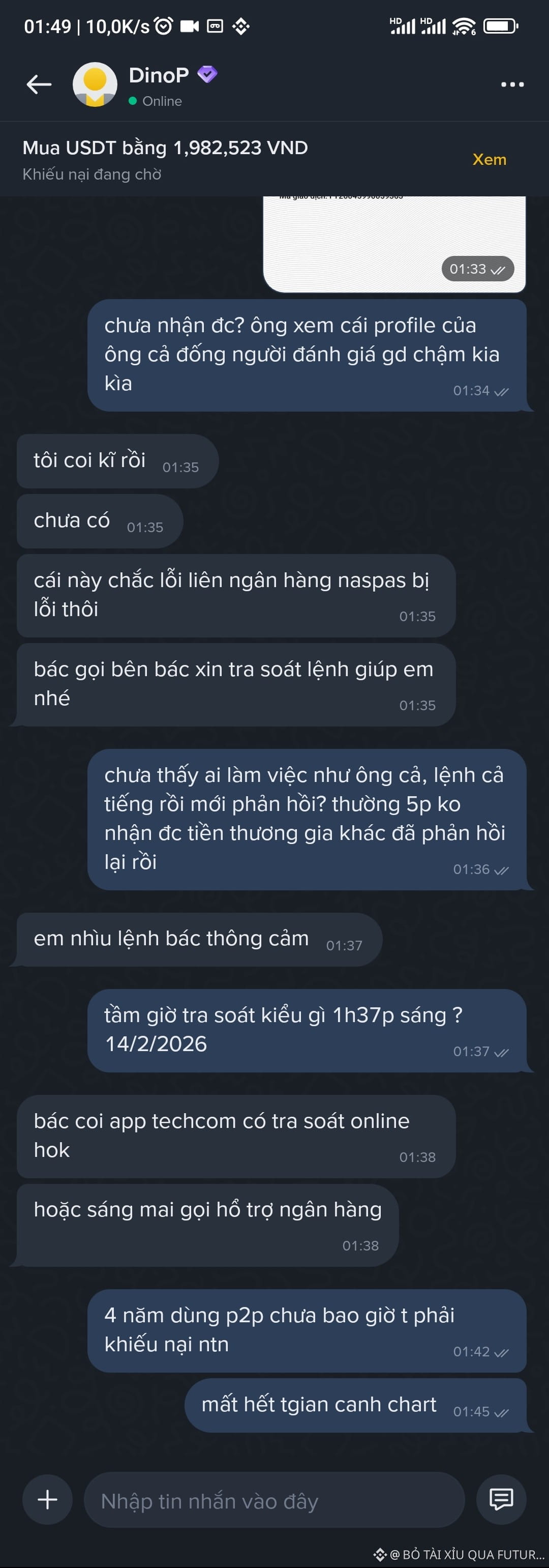549x1568 pixels.
Task: Tap the back arrow to leave chat
Action: [39, 84]
